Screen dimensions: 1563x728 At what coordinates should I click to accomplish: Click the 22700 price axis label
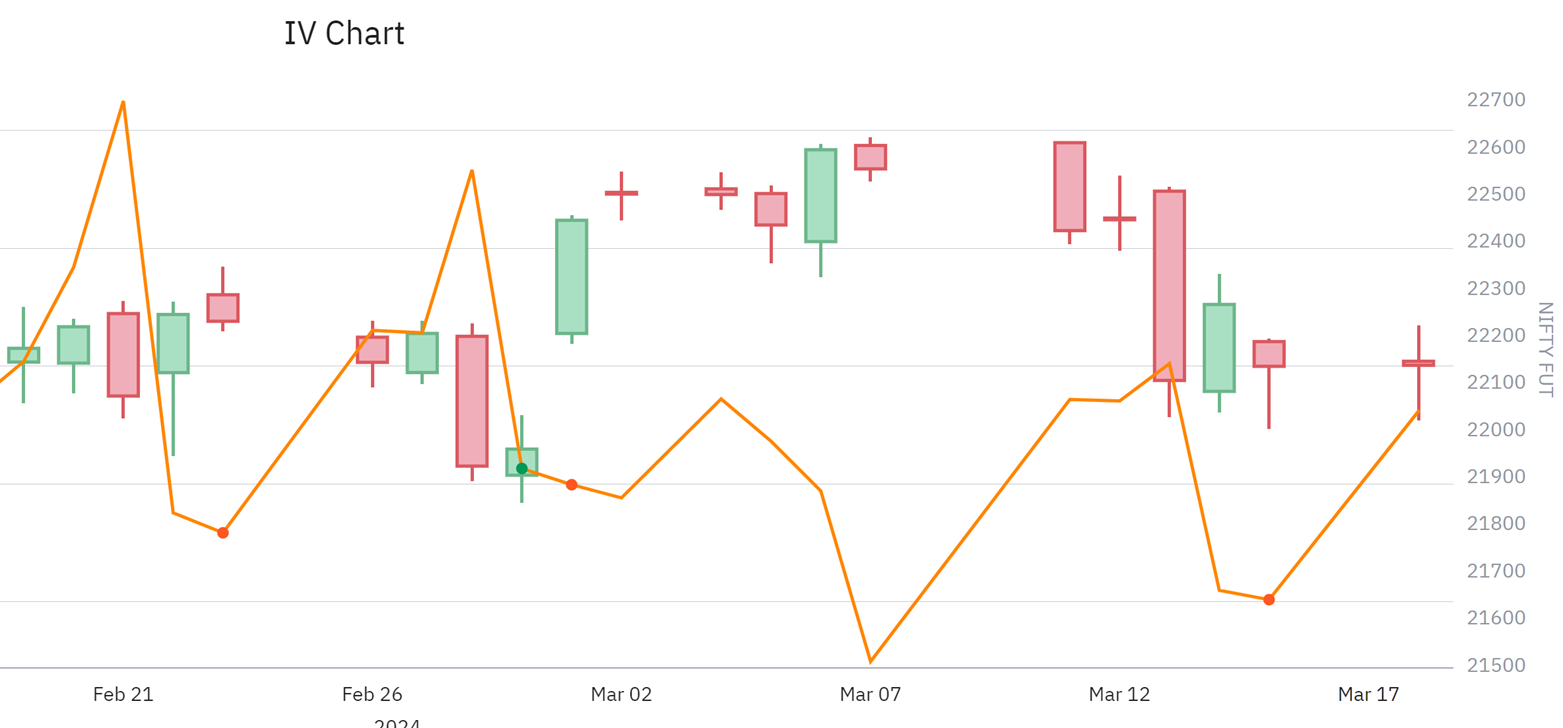coord(1496,100)
